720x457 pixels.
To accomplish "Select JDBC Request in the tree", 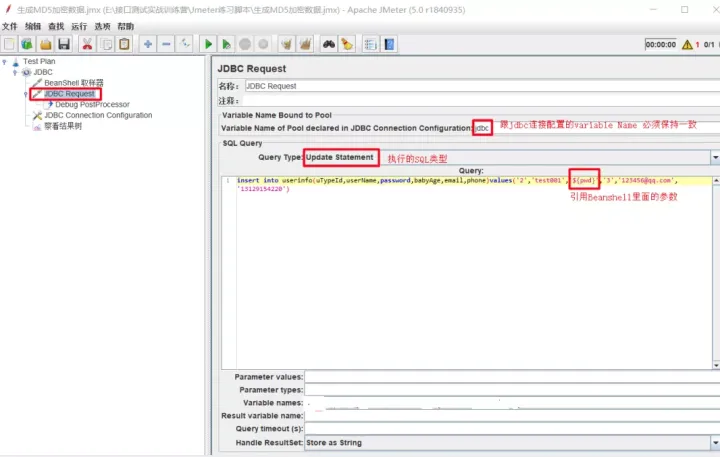I will coord(69,94).
